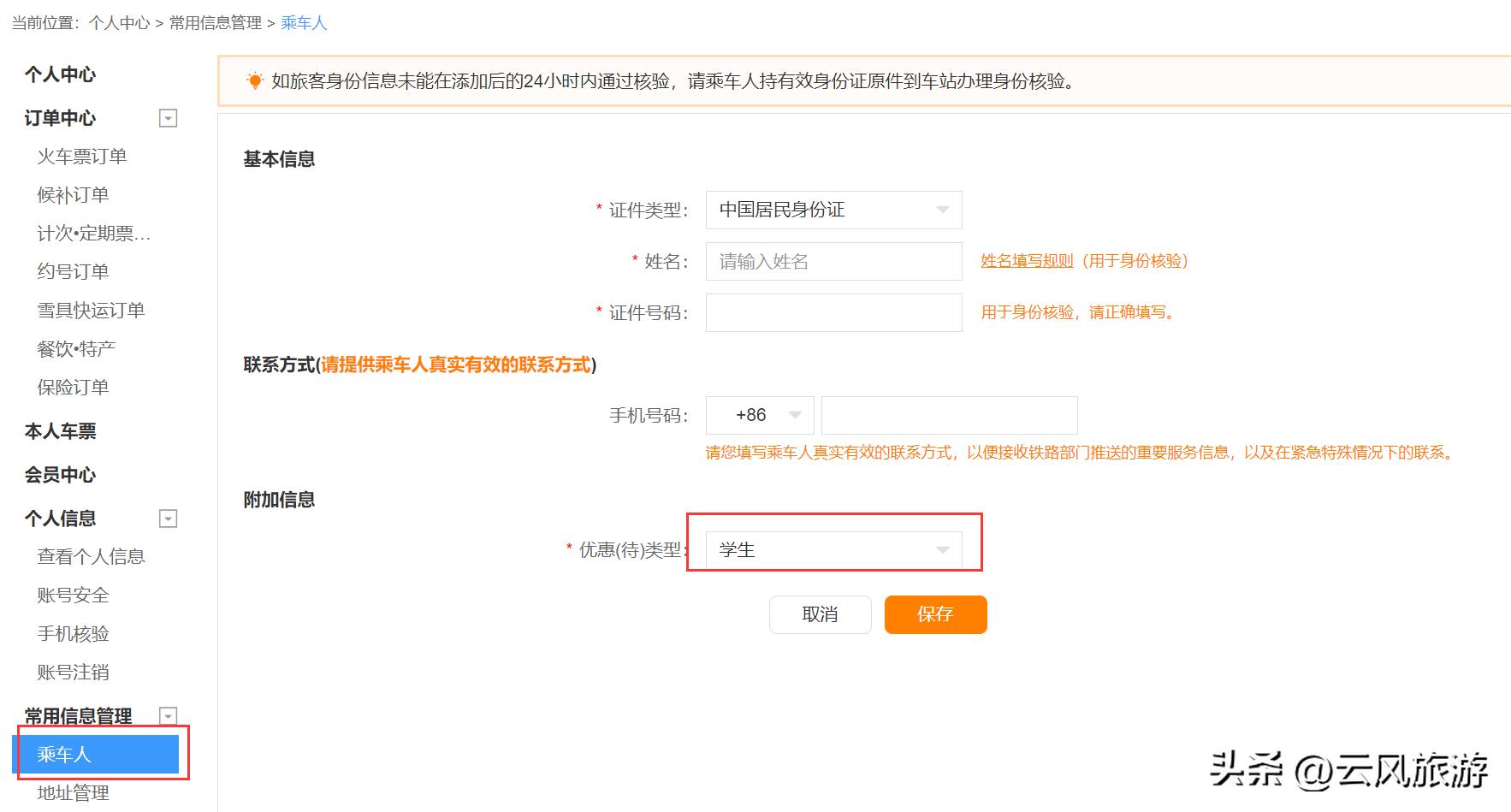The height and width of the screenshot is (812, 1511).
Task: Open 火车票订单 in the sidebar
Action: (82, 157)
